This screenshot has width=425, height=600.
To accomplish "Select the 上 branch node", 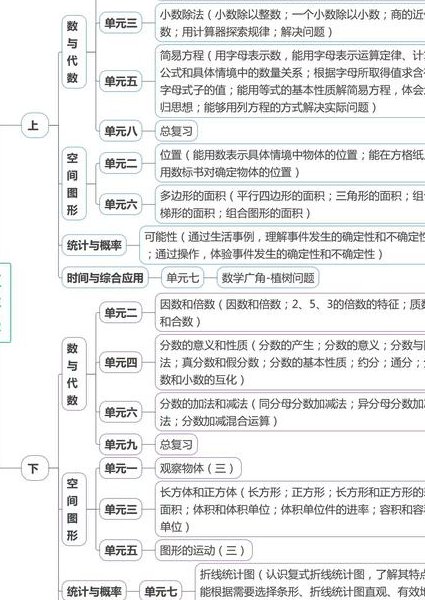I will 34,125.
